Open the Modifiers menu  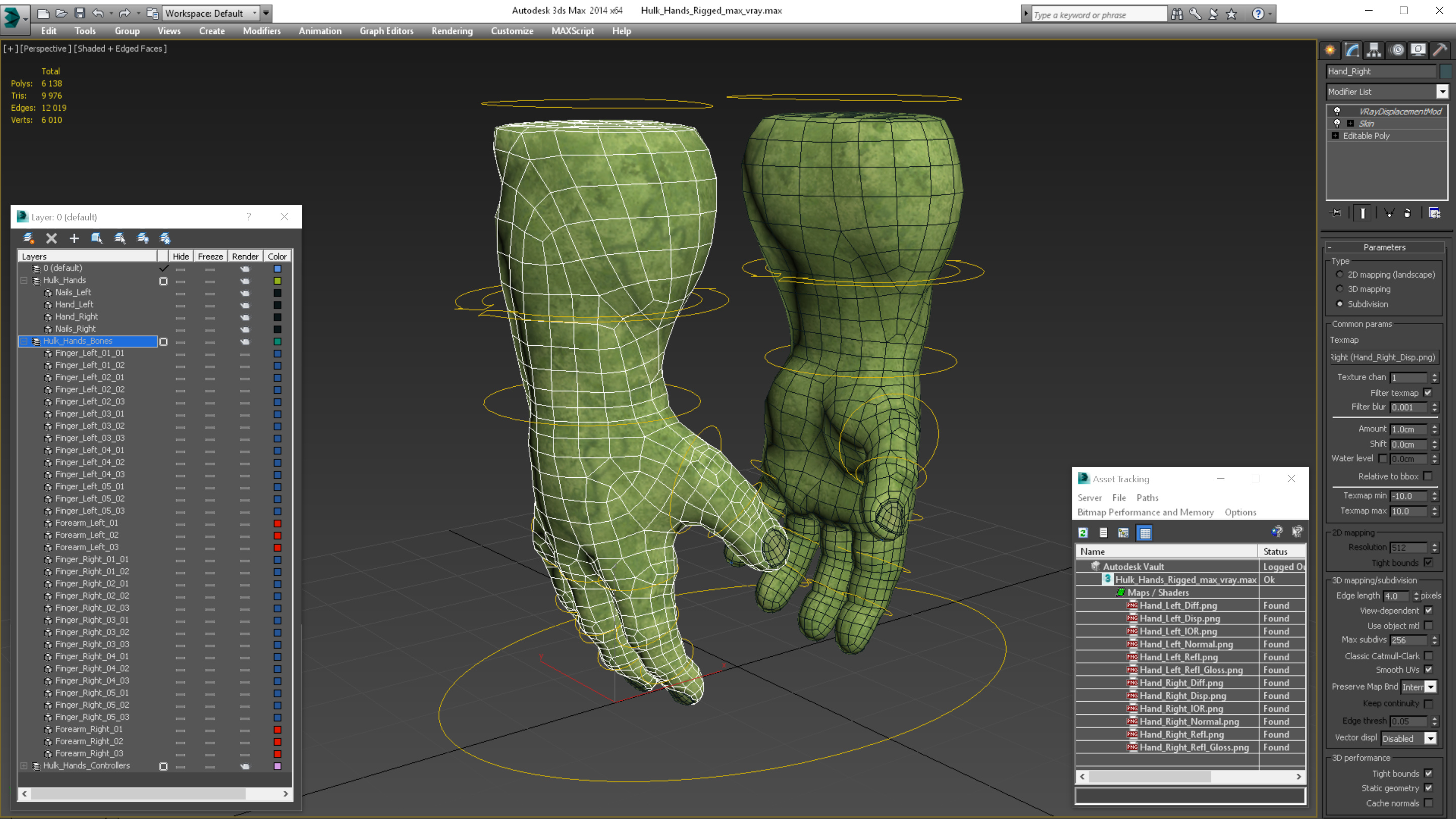coord(262,31)
